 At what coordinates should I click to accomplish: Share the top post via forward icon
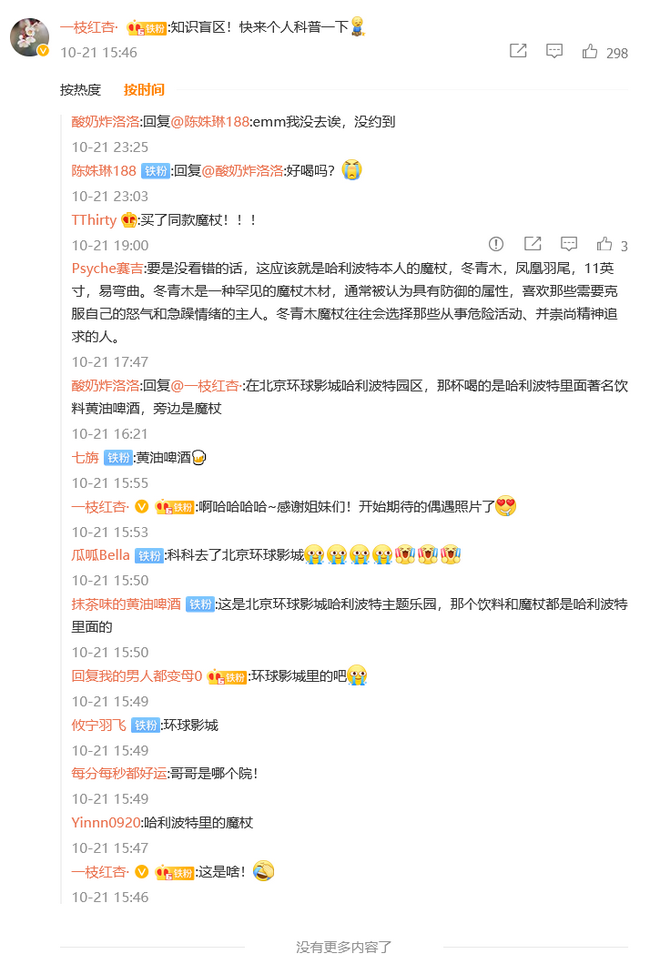click(x=518, y=52)
